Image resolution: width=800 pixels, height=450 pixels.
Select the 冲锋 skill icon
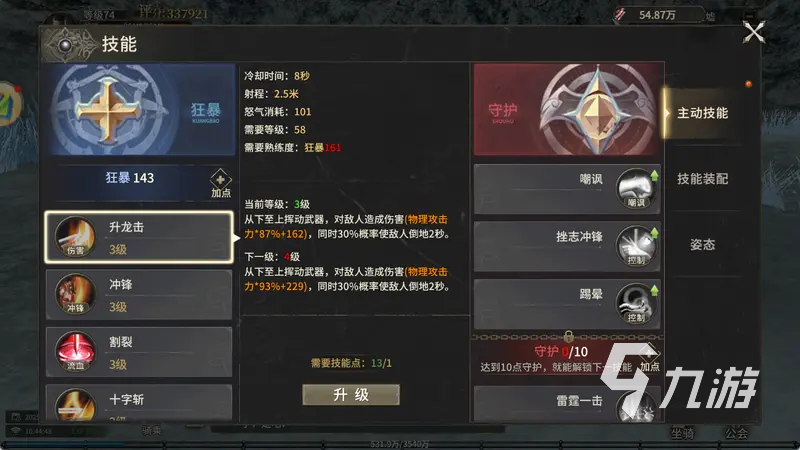tap(76, 294)
